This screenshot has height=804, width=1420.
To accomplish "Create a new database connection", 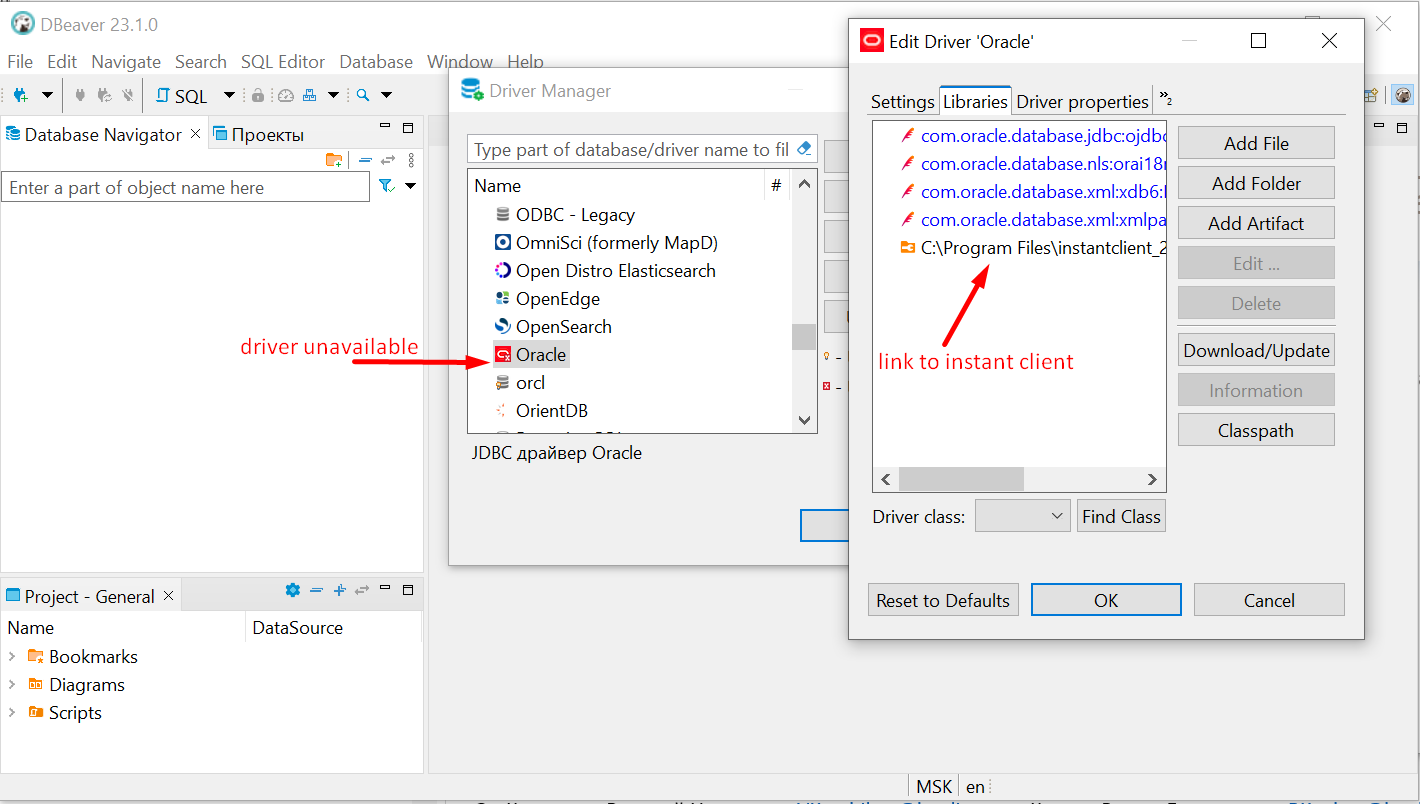I will tap(20, 95).
